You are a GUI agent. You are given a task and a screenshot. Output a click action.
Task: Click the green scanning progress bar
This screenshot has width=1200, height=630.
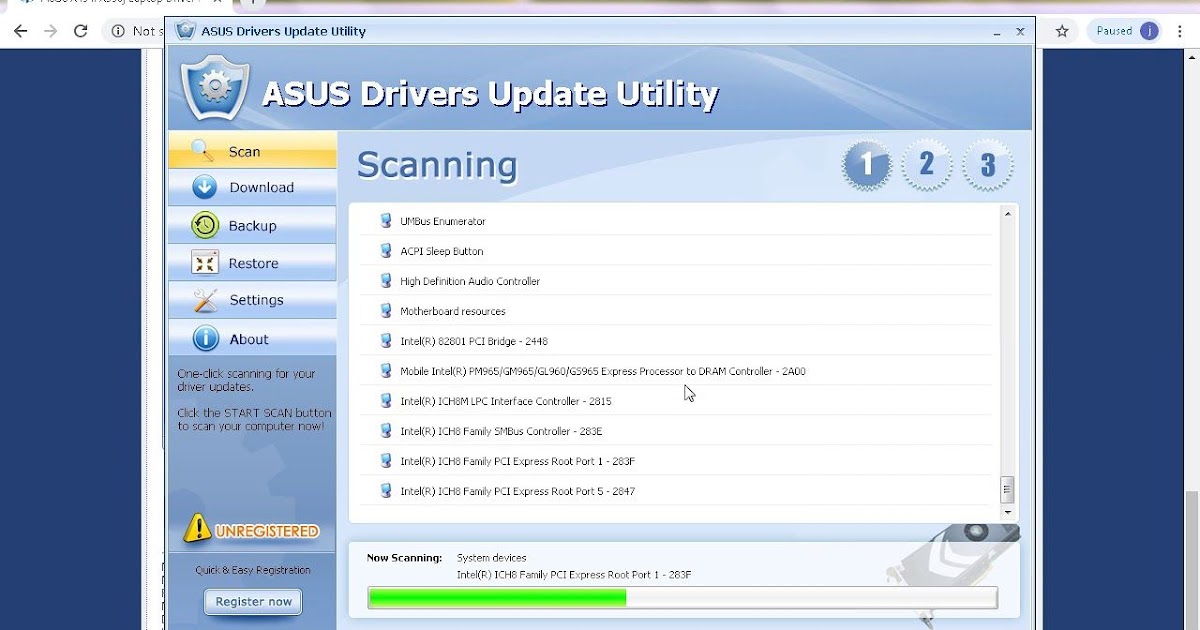[x=683, y=598]
